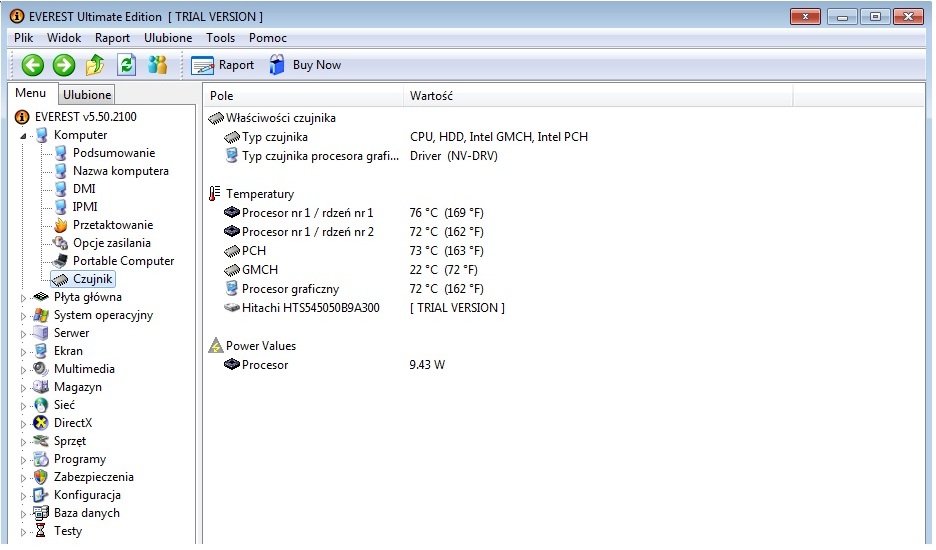The width and height of the screenshot is (936, 550).
Task: Open the Widok menu
Action: [x=64, y=38]
